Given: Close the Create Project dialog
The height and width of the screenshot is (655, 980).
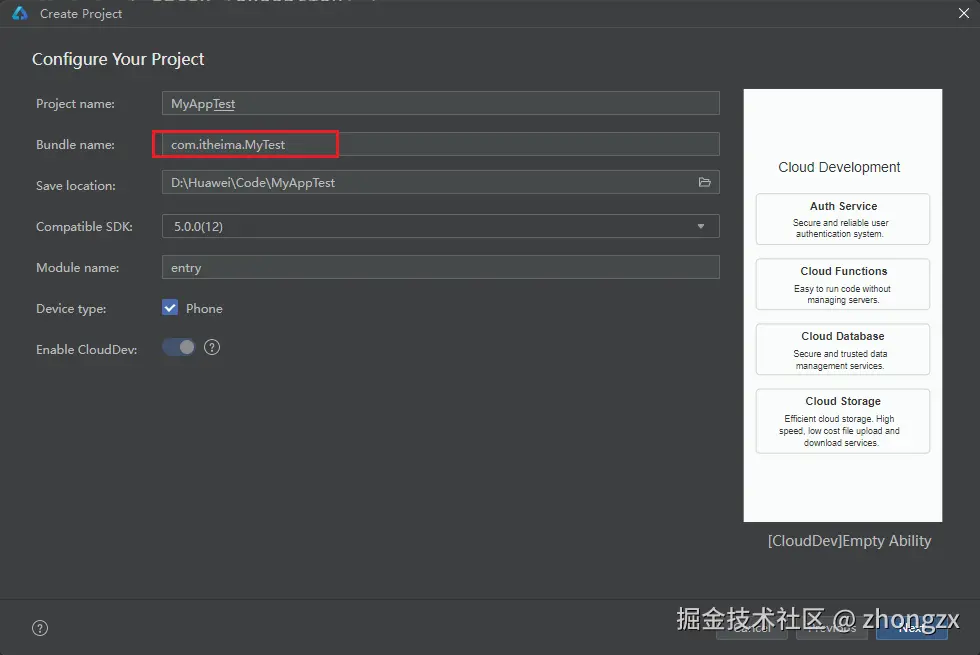Looking at the screenshot, I should [x=964, y=13].
